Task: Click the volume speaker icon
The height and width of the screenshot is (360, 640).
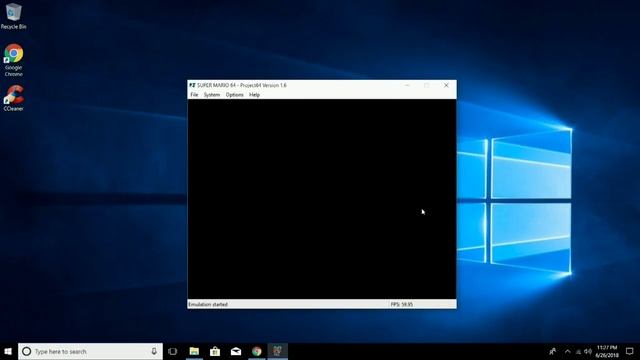Action: point(588,351)
